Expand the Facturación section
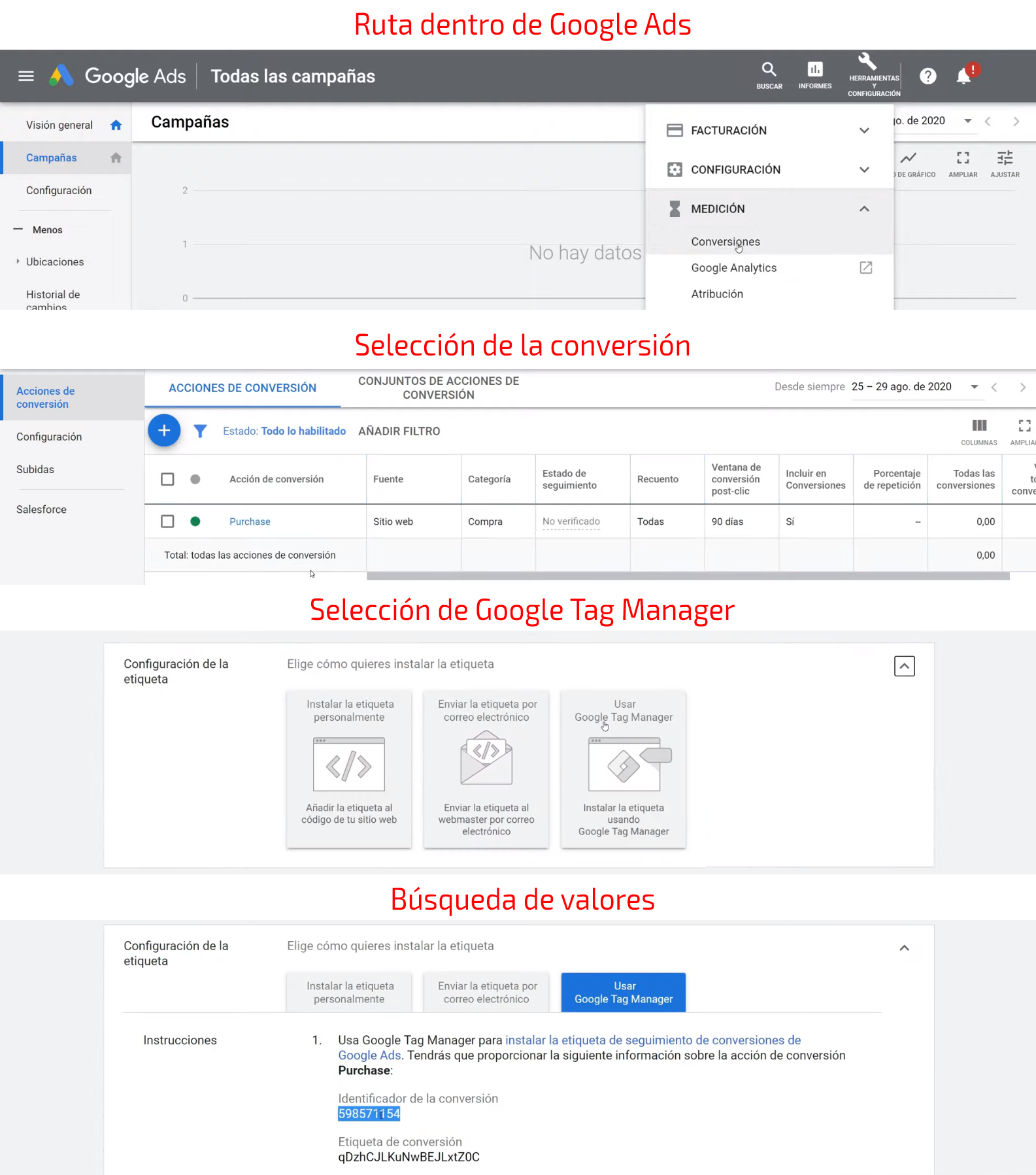Screen dimensions: 1036x1175 point(864,130)
